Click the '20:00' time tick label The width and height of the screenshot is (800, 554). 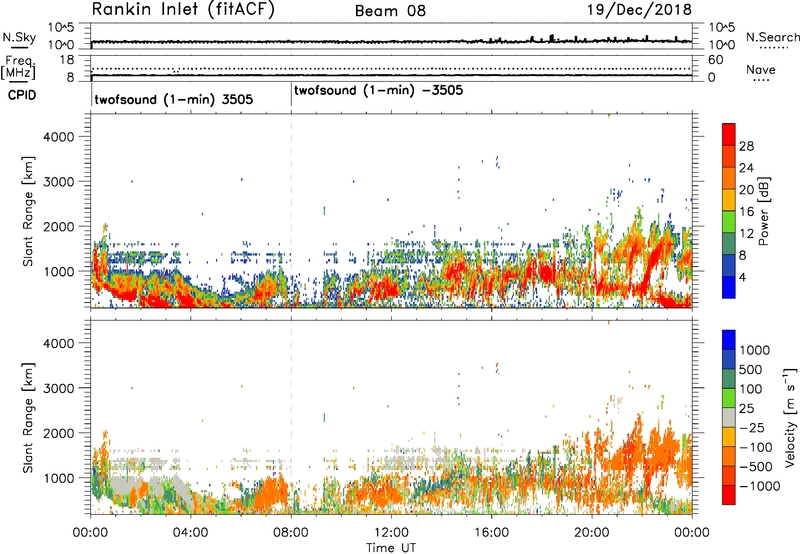coord(591,533)
